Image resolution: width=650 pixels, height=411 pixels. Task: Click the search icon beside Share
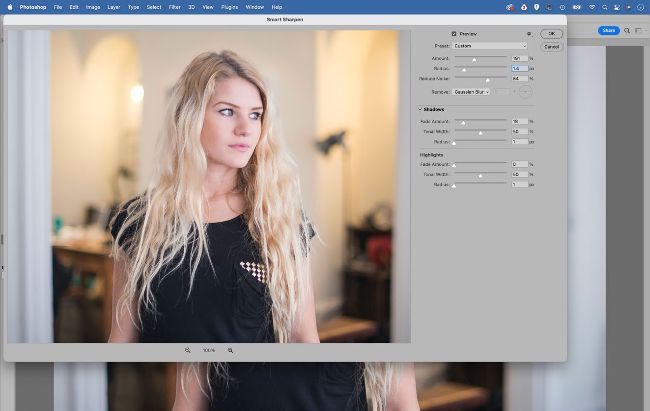(627, 31)
